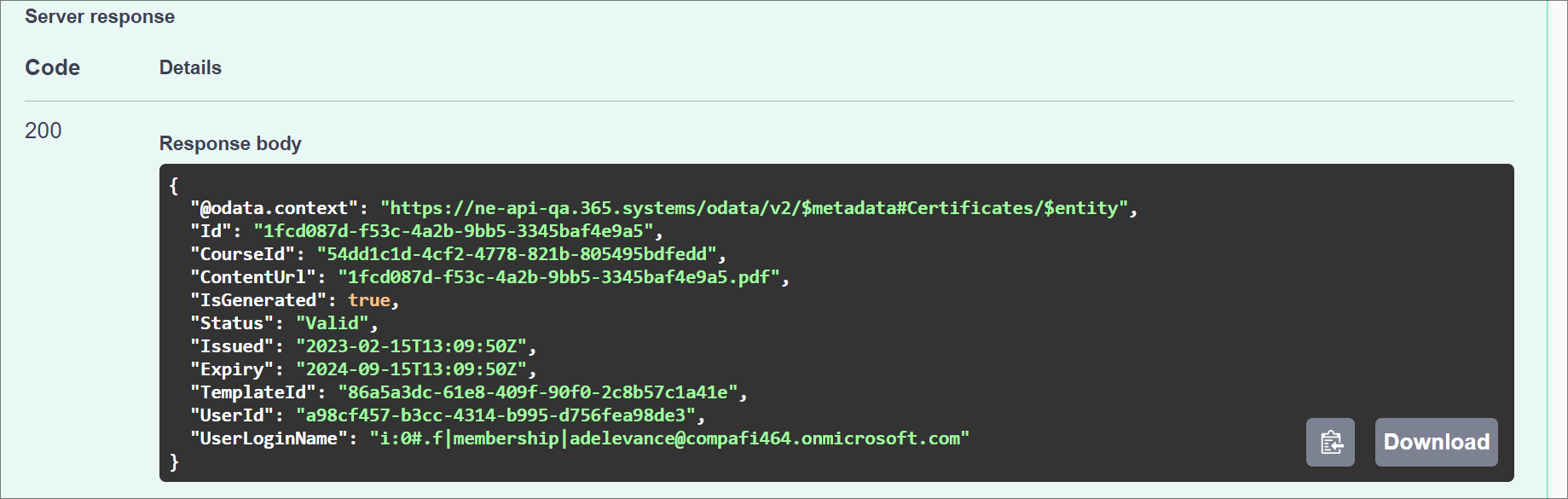Click the @odata.context URL value

(x=754, y=208)
